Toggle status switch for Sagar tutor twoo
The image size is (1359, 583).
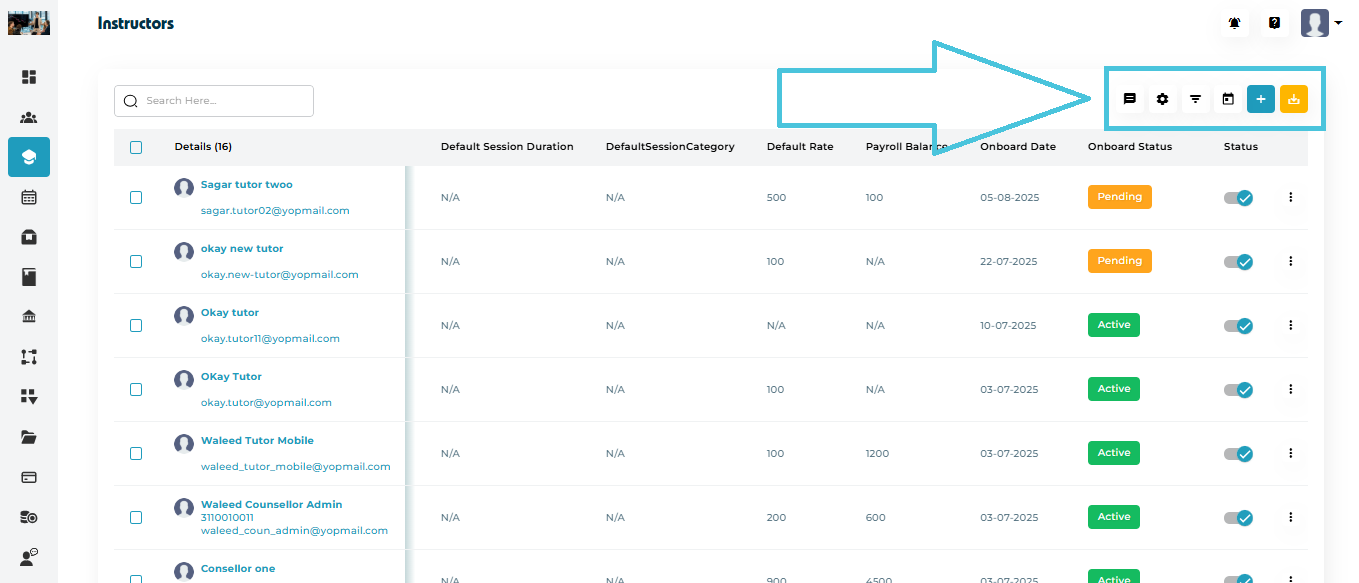point(1238,198)
